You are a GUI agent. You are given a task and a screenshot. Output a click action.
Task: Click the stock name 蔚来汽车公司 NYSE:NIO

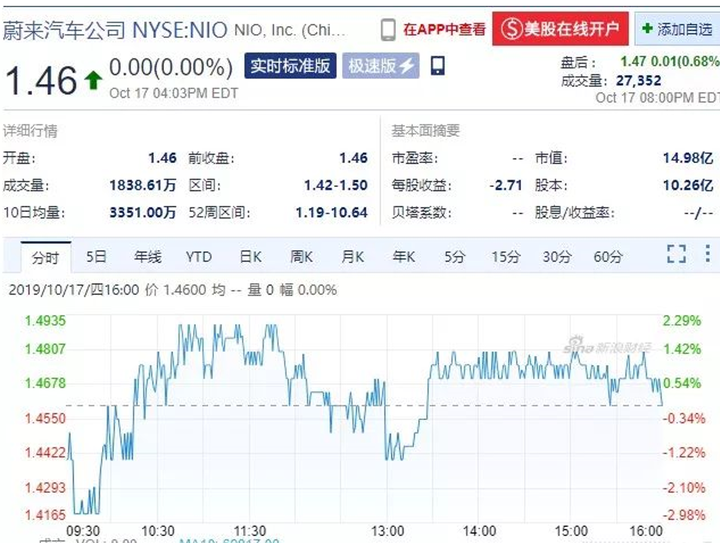(115, 30)
